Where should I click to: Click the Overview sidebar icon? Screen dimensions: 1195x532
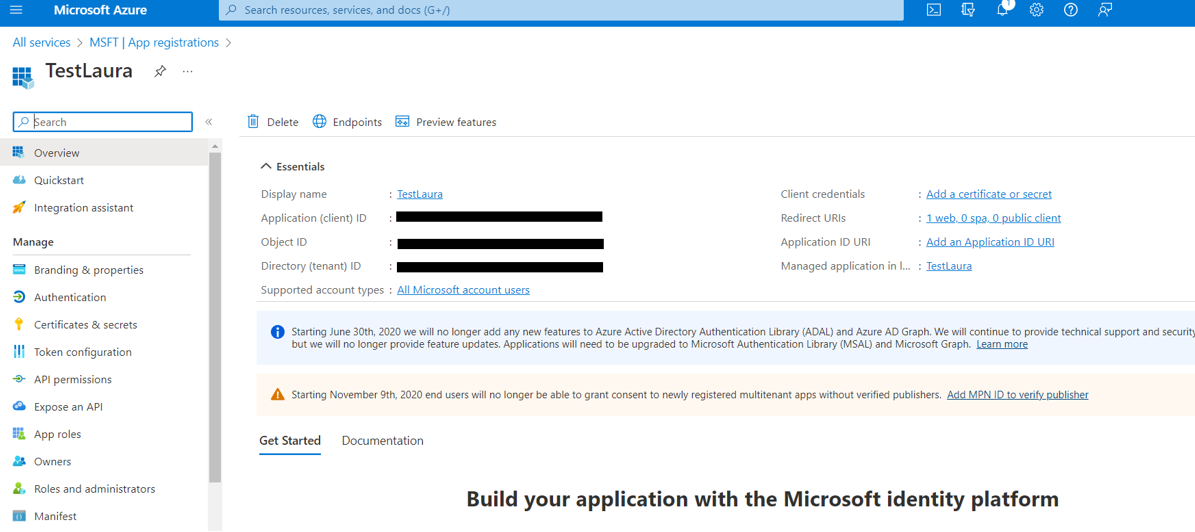(20, 152)
